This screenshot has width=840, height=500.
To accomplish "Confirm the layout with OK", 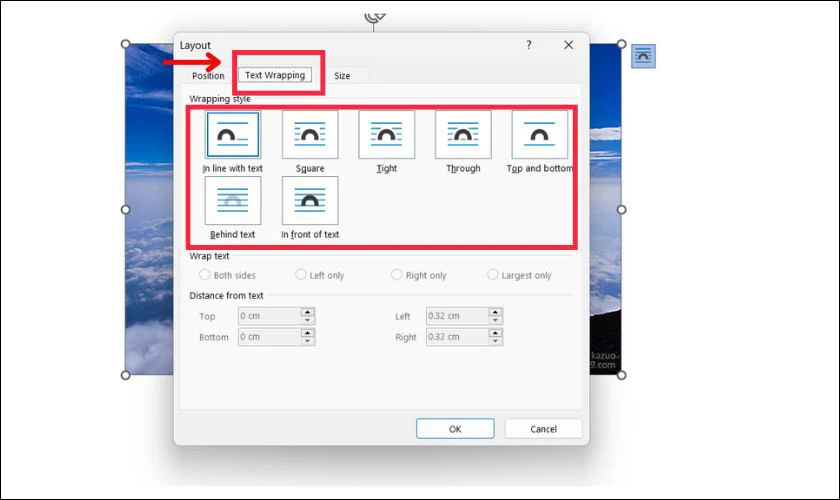I will click(455, 429).
